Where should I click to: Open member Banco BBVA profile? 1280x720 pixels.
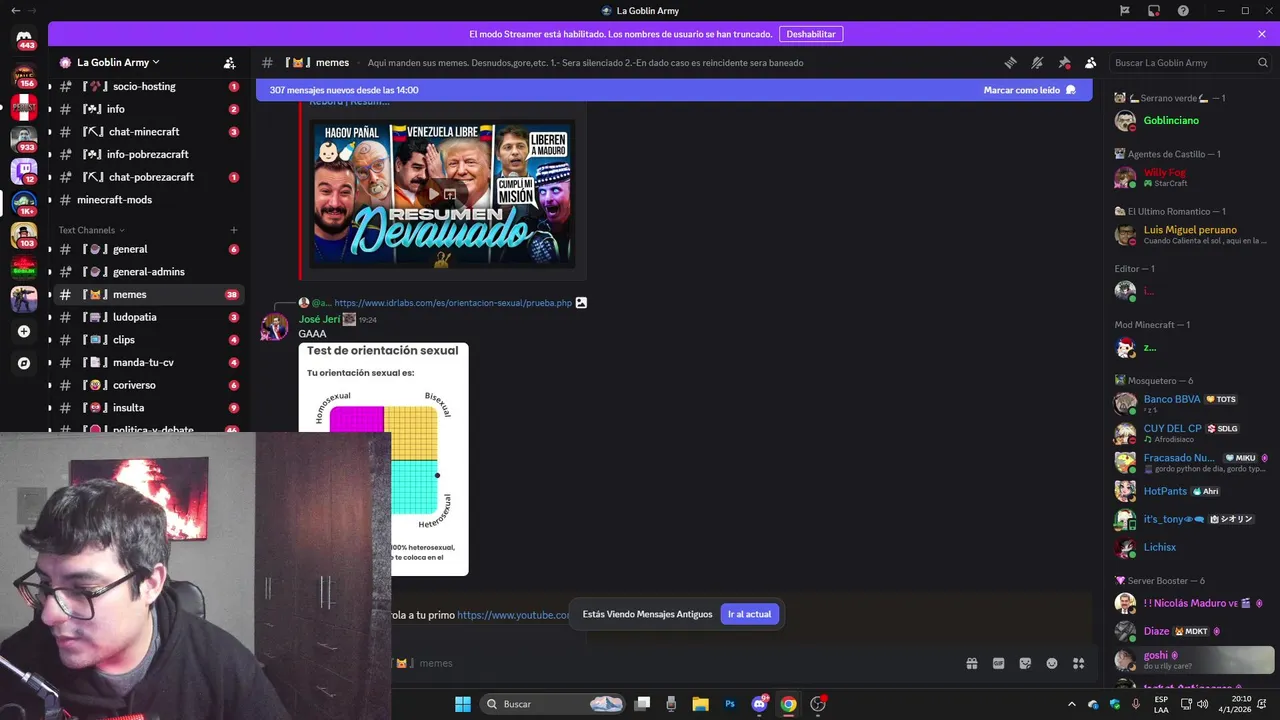(1190, 404)
